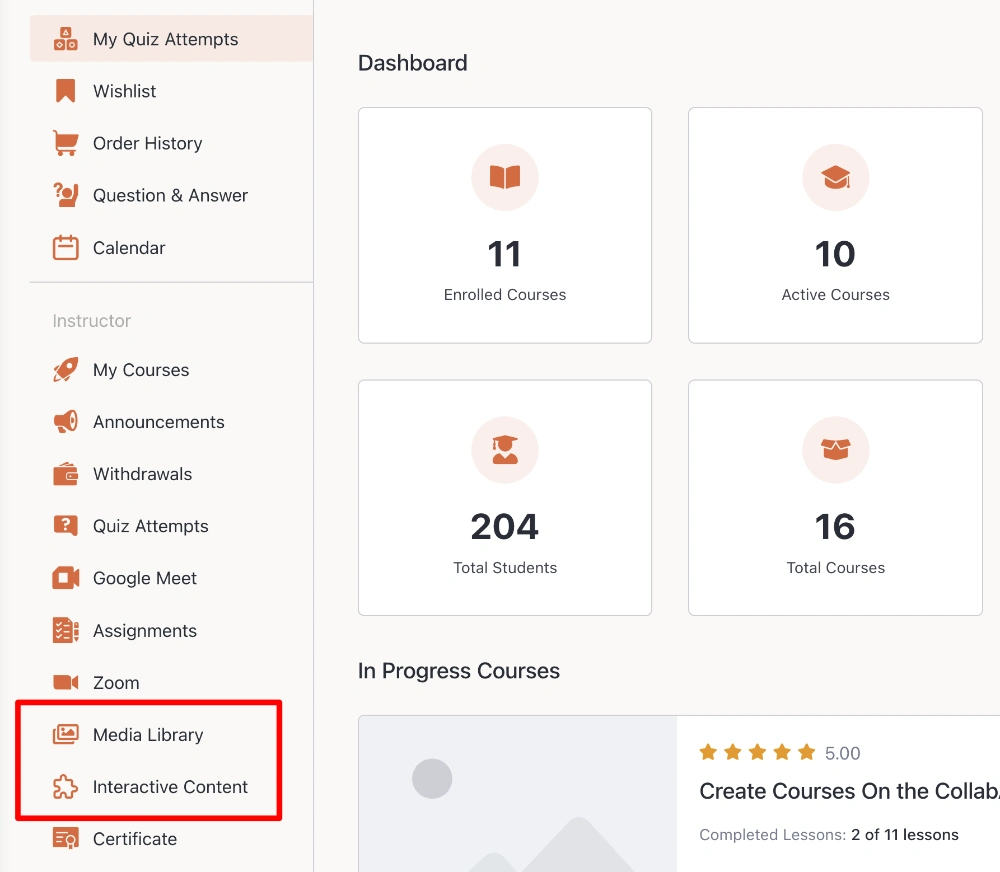Image resolution: width=1000 pixels, height=872 pixels.
Task: Select the Total Students graduate icon
Action: tap(504, 450)
